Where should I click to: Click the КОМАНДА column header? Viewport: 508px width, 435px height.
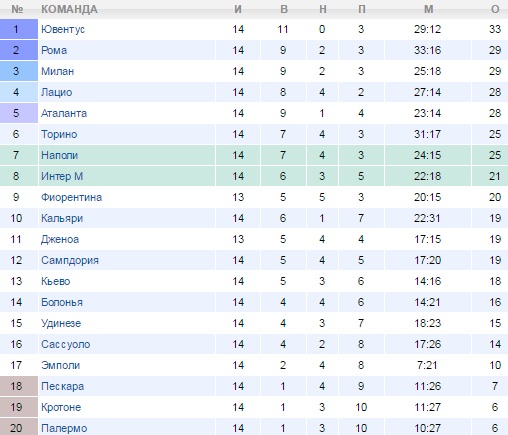pos(69,9)
